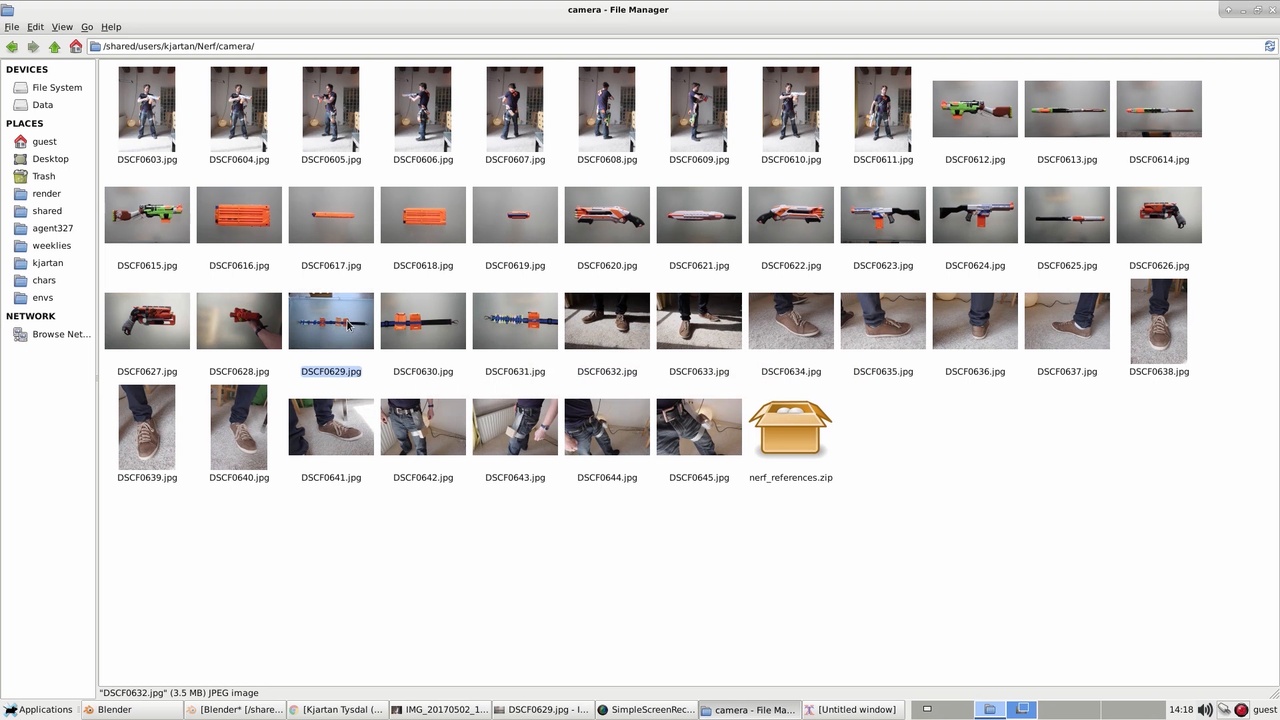The image size is (1280, 720).
Task: Click the 14:18 clock in the panel
Action: tap(1181, 710)
